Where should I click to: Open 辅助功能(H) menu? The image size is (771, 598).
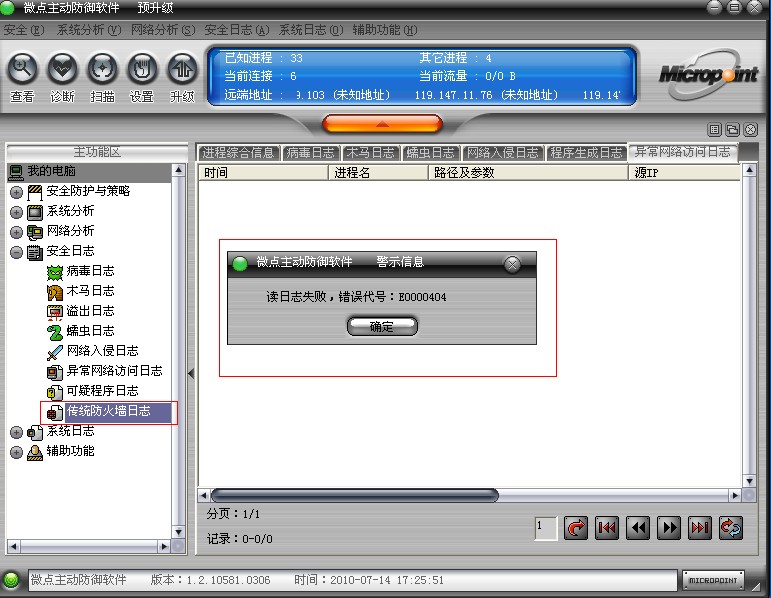pos(385,30)
